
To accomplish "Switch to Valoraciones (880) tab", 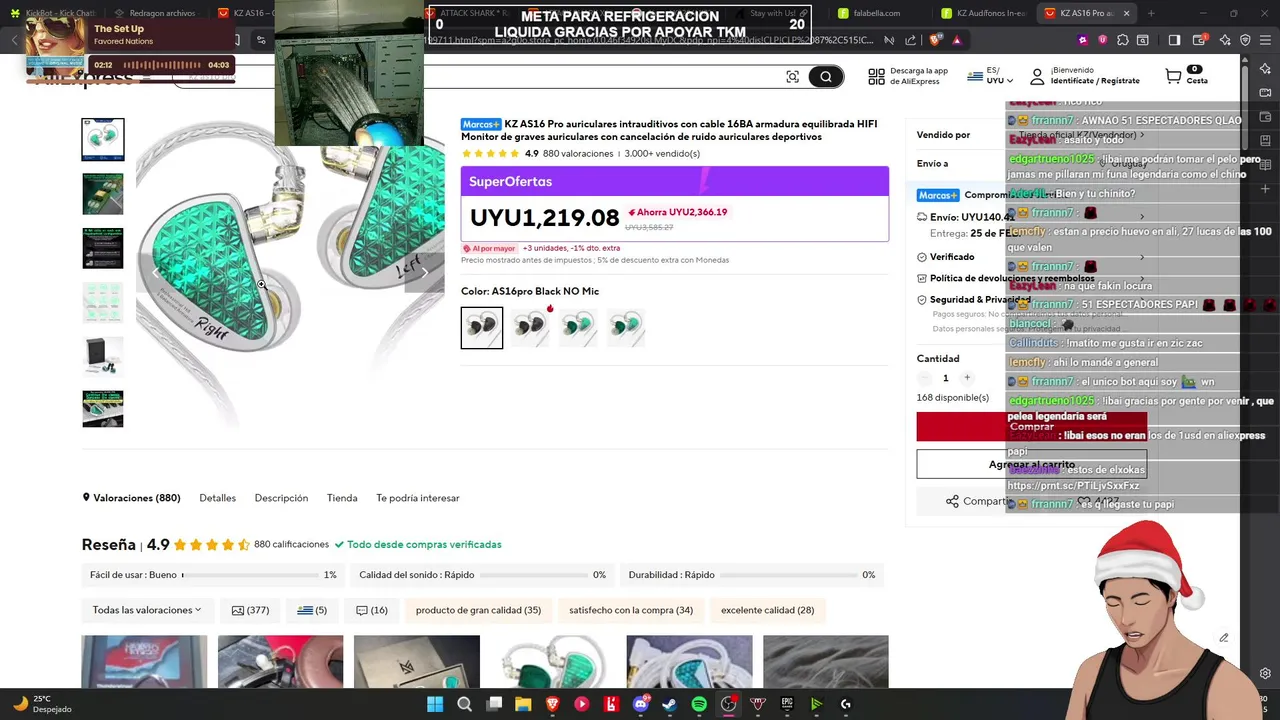I will (x=131, y=498).
